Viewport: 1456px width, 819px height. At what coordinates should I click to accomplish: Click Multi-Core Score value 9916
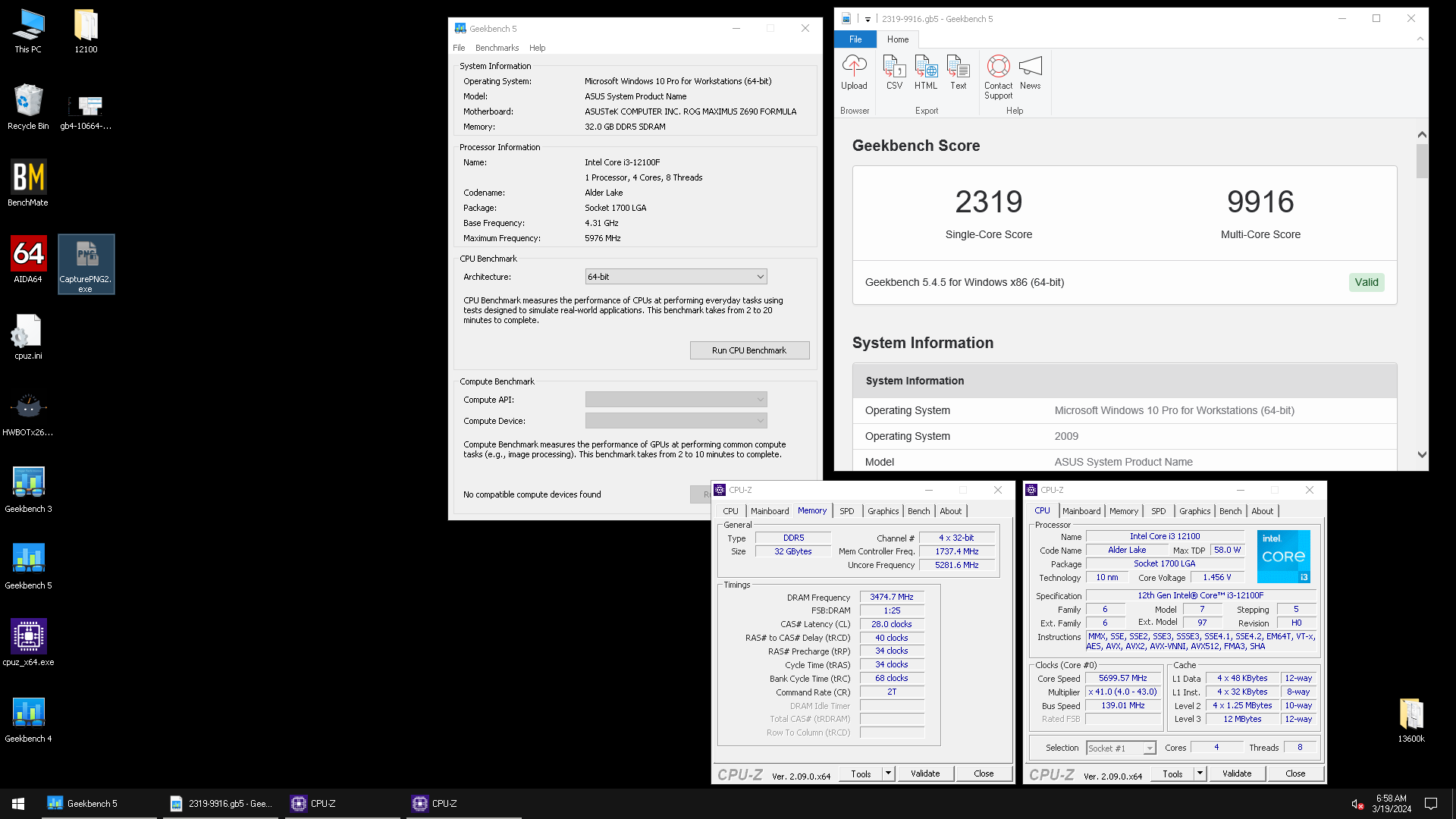[x=1260, y=202]
